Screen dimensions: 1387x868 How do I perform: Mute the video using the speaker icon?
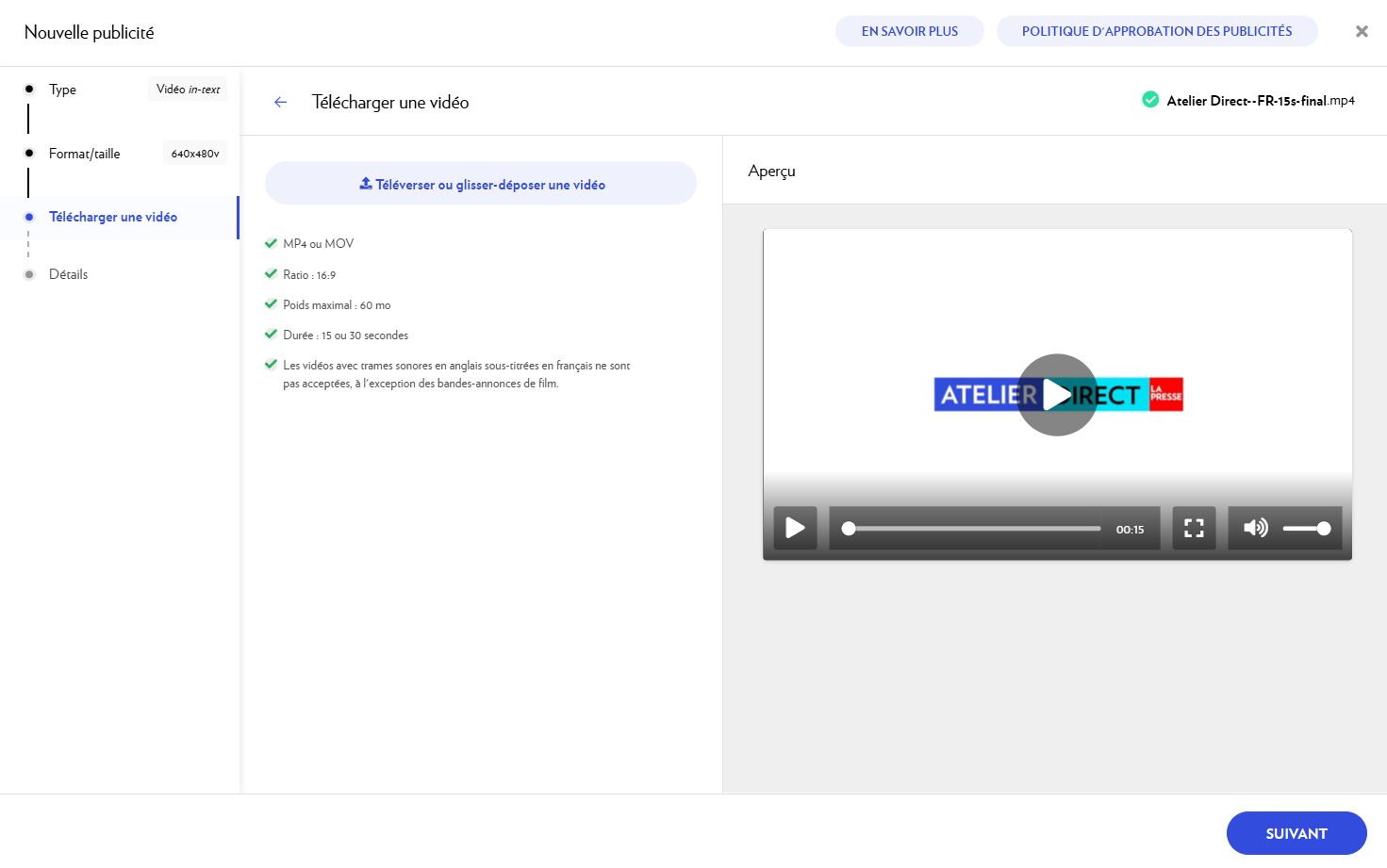point(1255,528)
